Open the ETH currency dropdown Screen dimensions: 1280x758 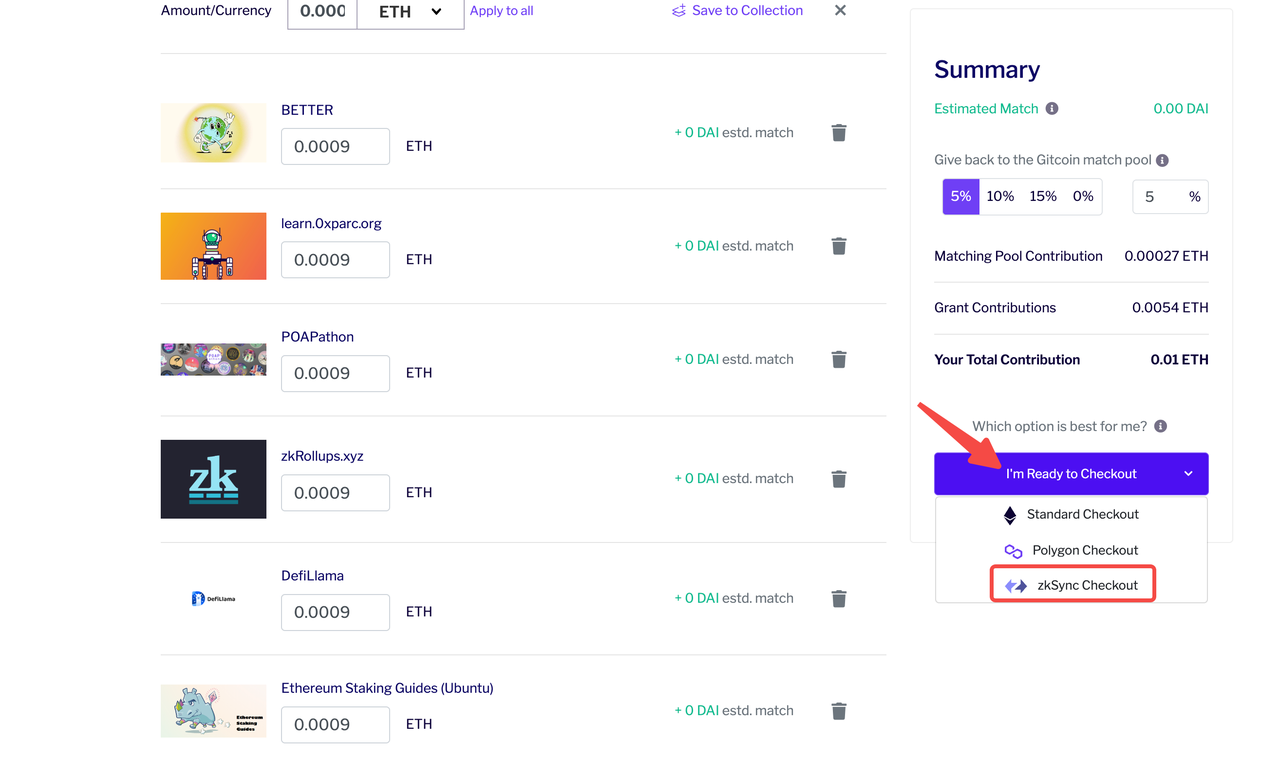[x=410, y=12]
